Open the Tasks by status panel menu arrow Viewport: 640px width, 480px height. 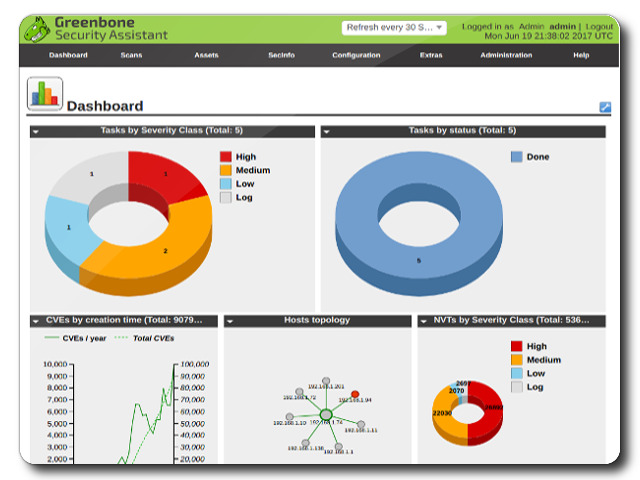pyautogui.click(x=327, y=131)
